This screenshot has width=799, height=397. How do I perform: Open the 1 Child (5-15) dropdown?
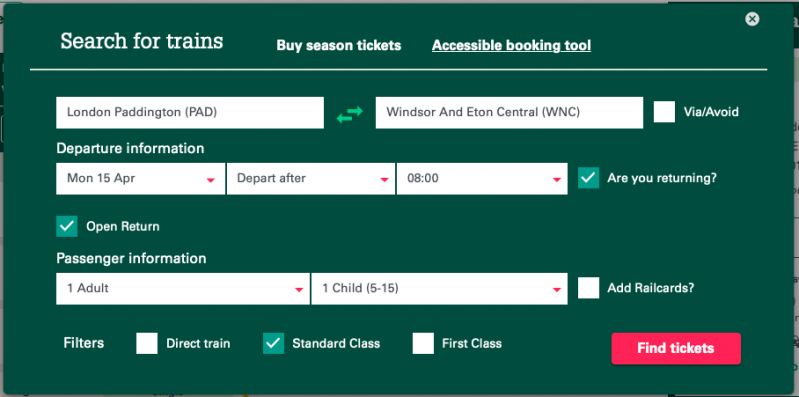click(439, 288)
